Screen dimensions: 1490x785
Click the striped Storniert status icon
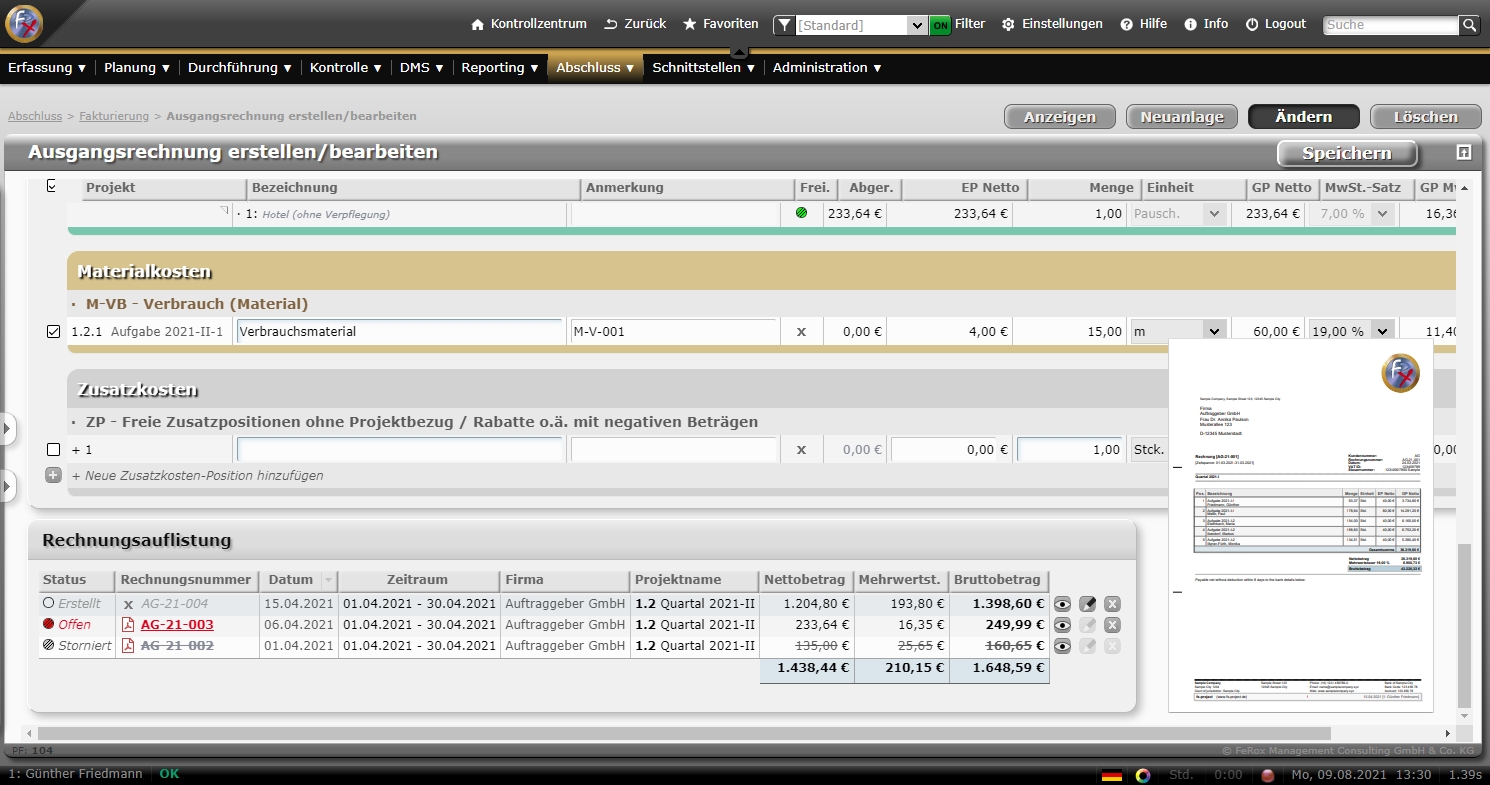coord(48,646)
